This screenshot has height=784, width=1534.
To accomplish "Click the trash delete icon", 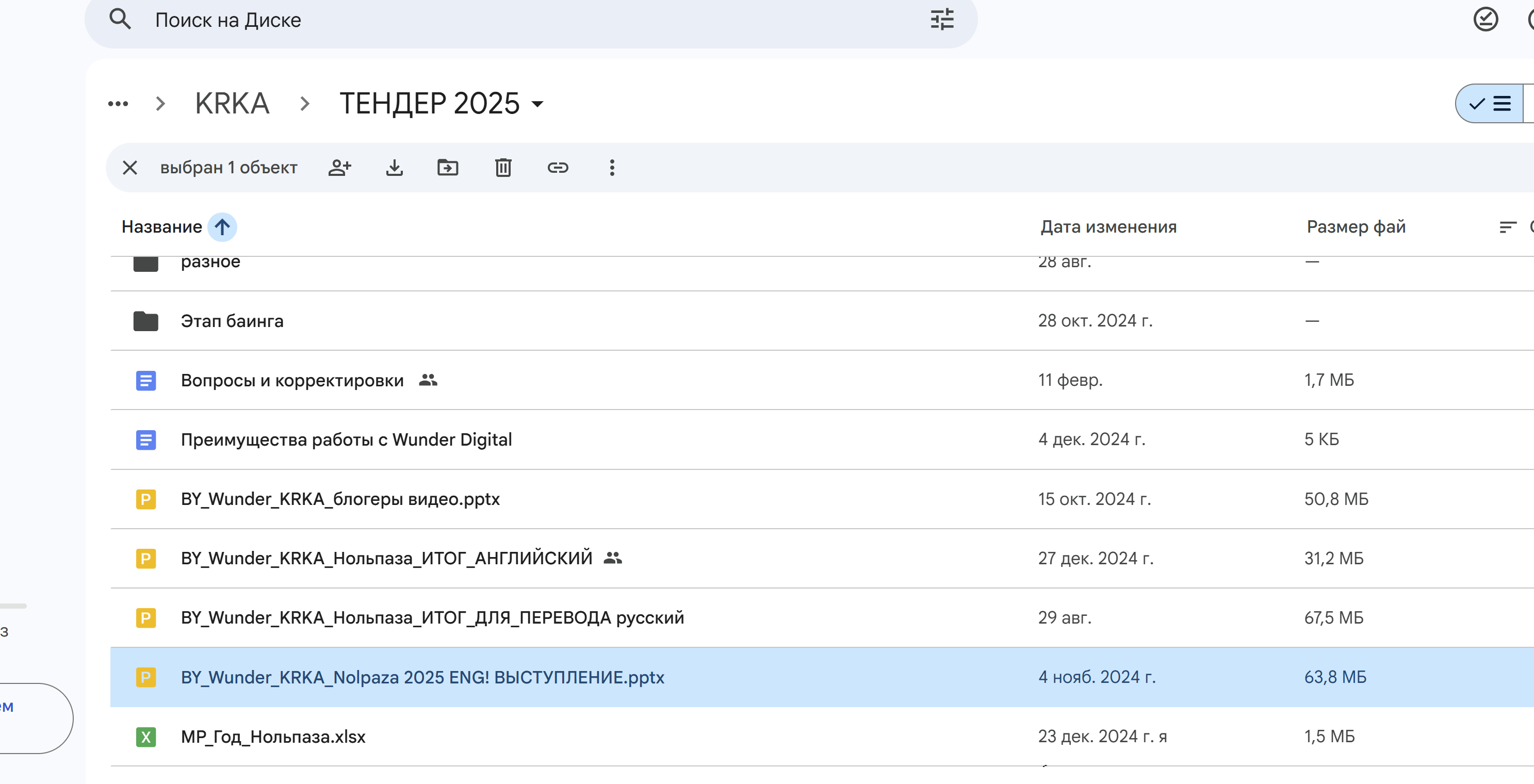I will [x=503, y=168].
